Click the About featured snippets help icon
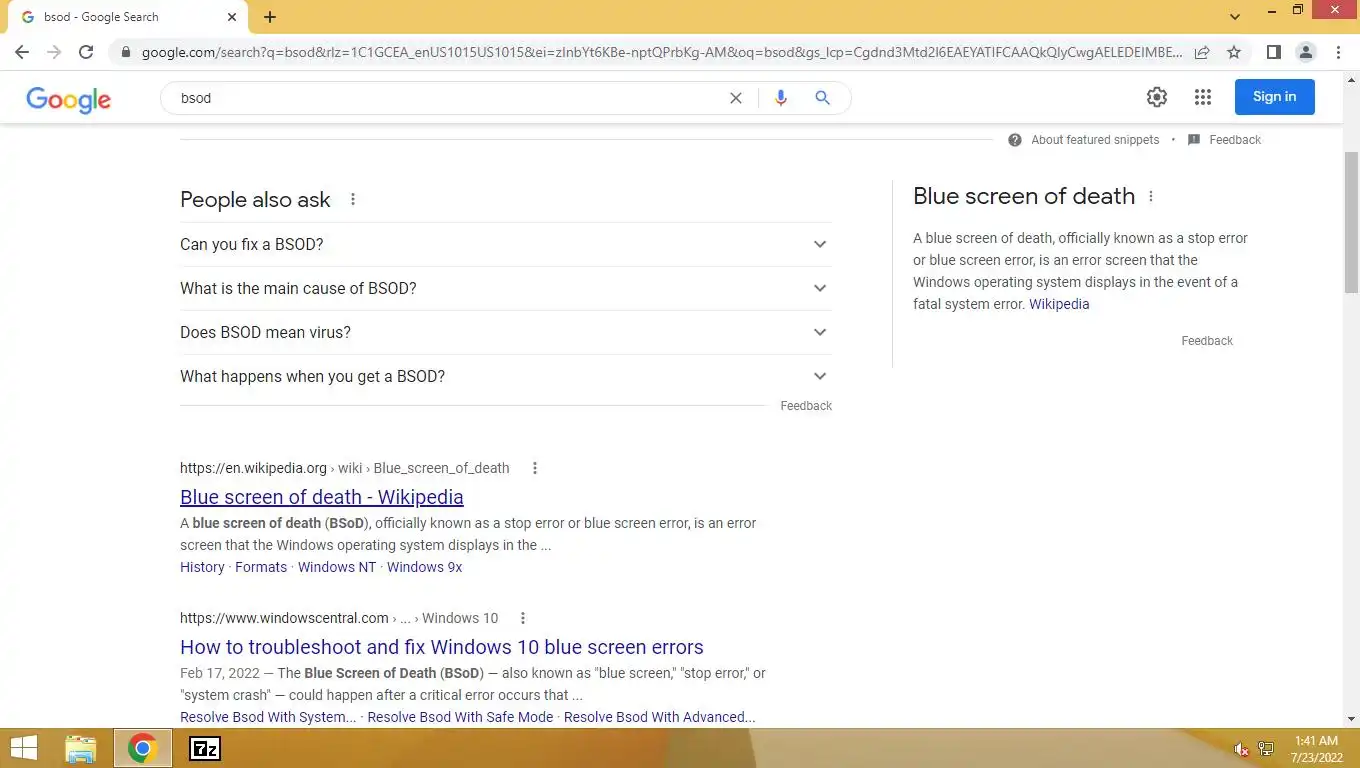The image size is (1360, 768). pyautogui.click(x=1015, y=140)
